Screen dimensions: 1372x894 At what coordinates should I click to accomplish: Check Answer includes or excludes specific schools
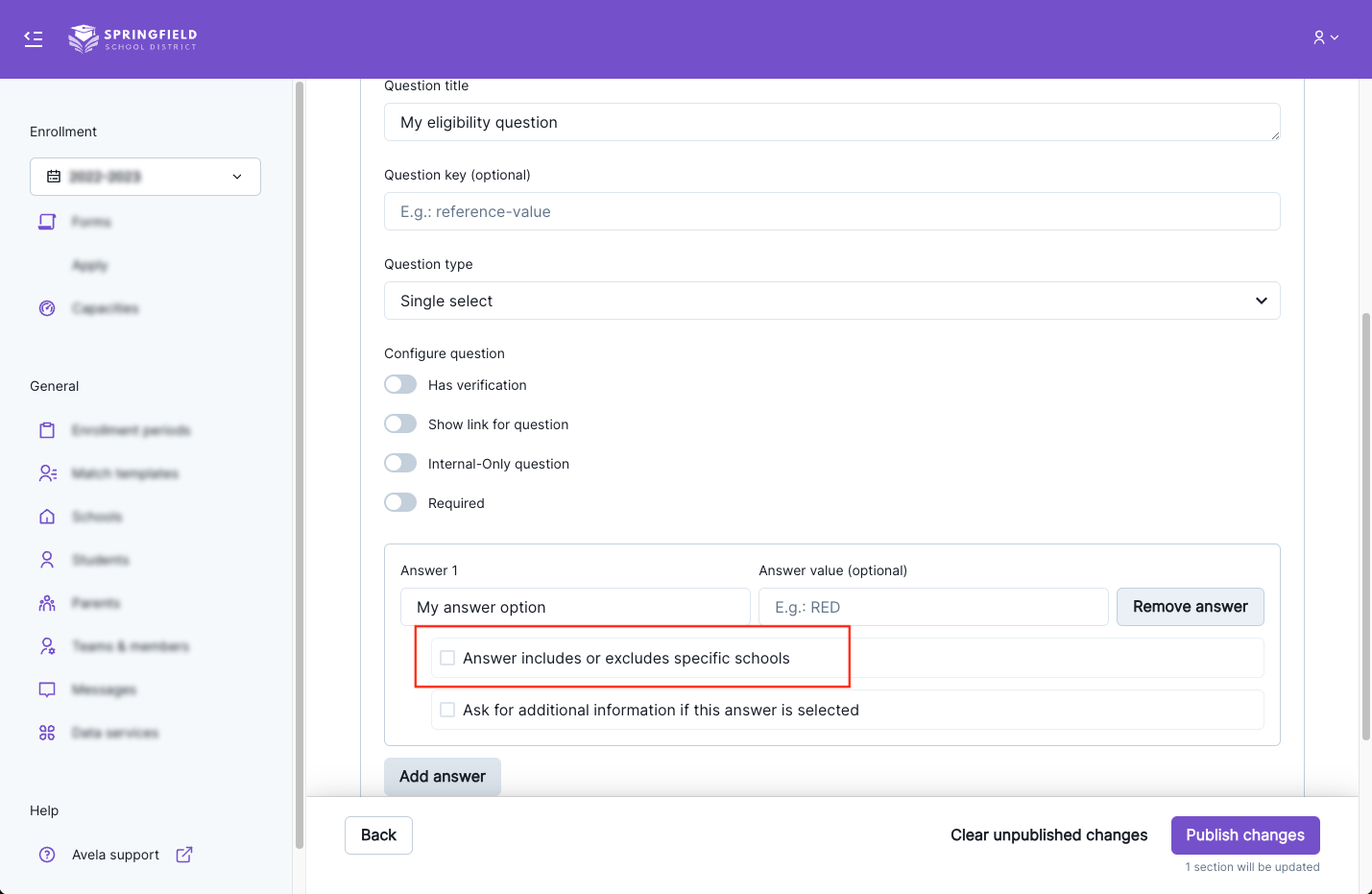[x=447, y=659]
